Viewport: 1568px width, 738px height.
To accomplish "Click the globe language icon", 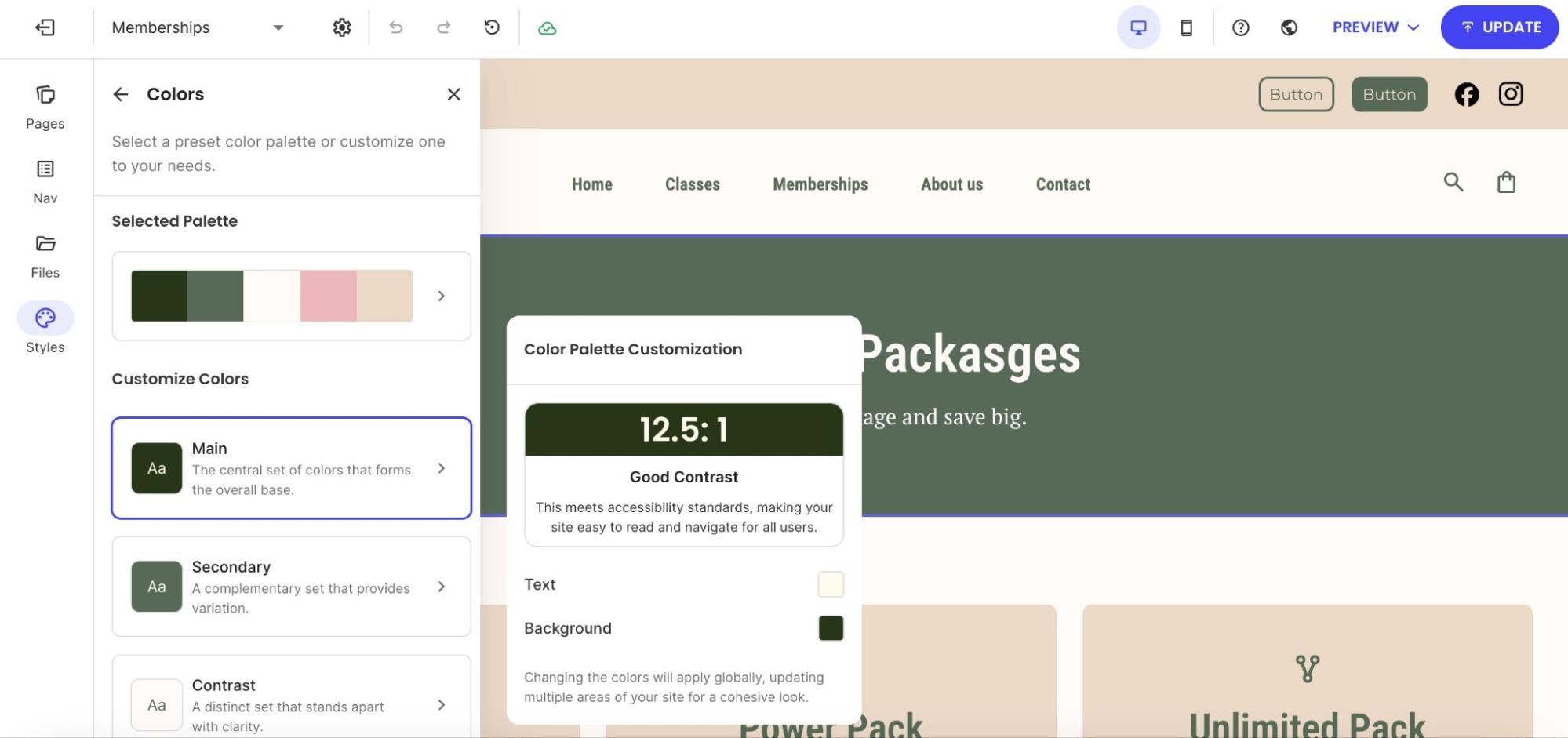I will coord(1289,27).
